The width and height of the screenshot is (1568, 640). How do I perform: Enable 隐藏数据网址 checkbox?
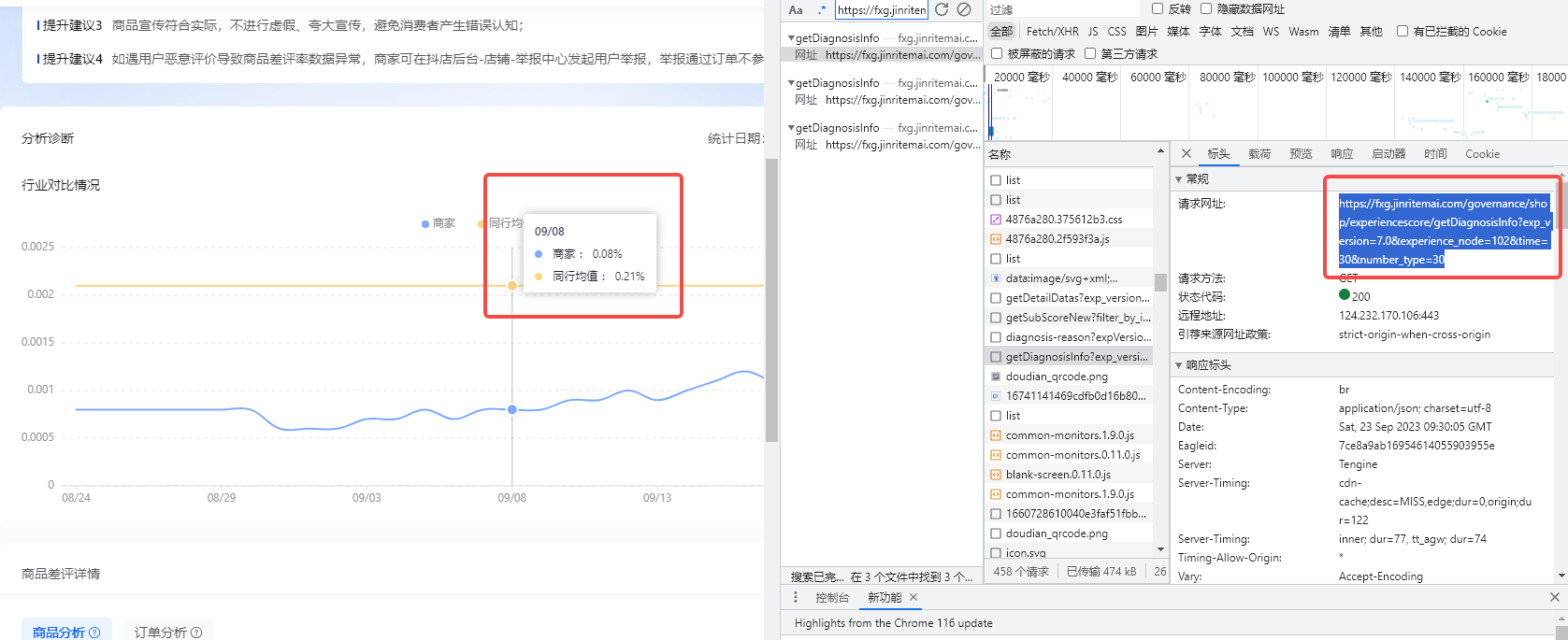click(x=1206, y=8)
